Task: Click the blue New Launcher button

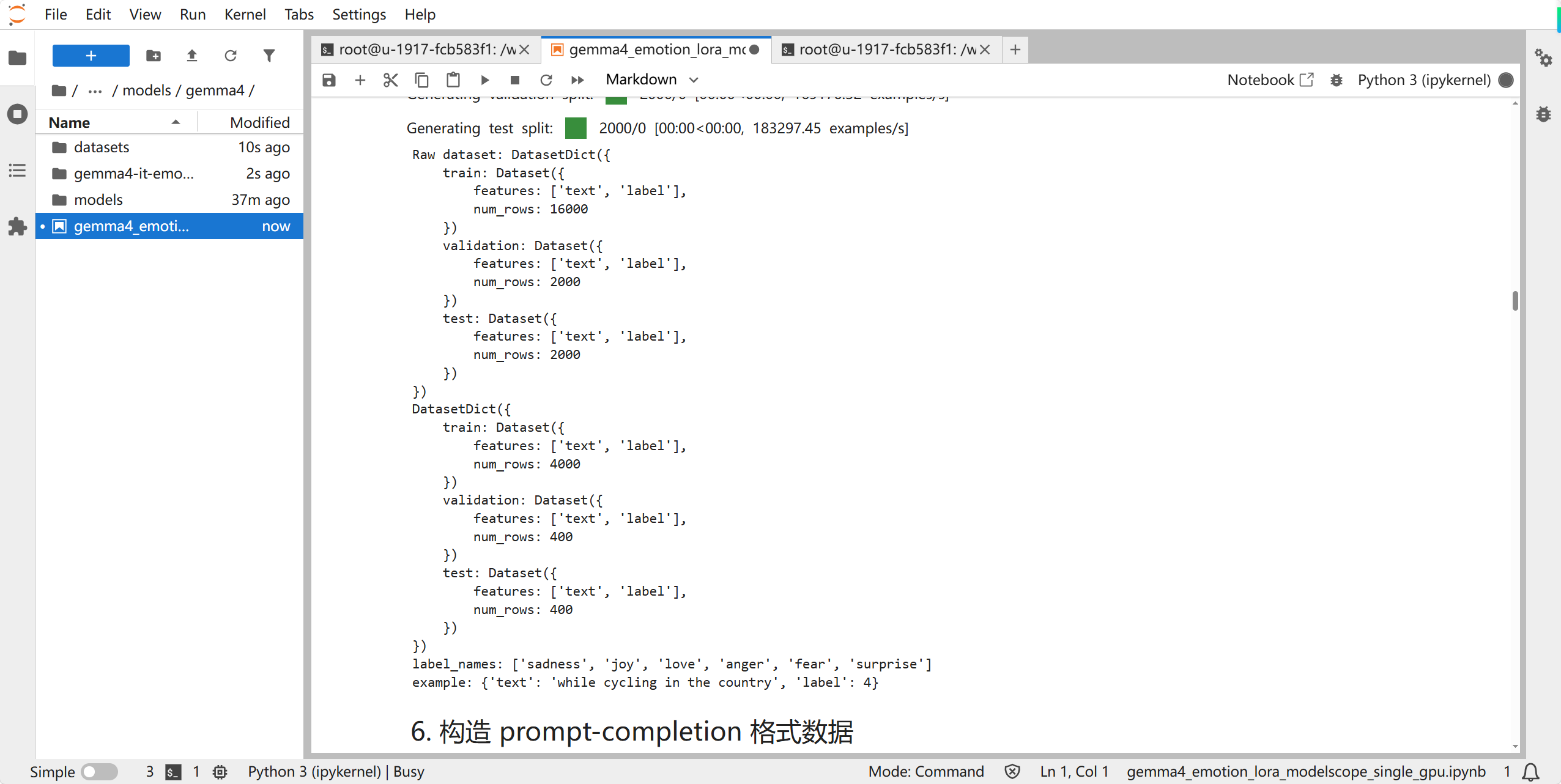Action: [x=91, y=56]
